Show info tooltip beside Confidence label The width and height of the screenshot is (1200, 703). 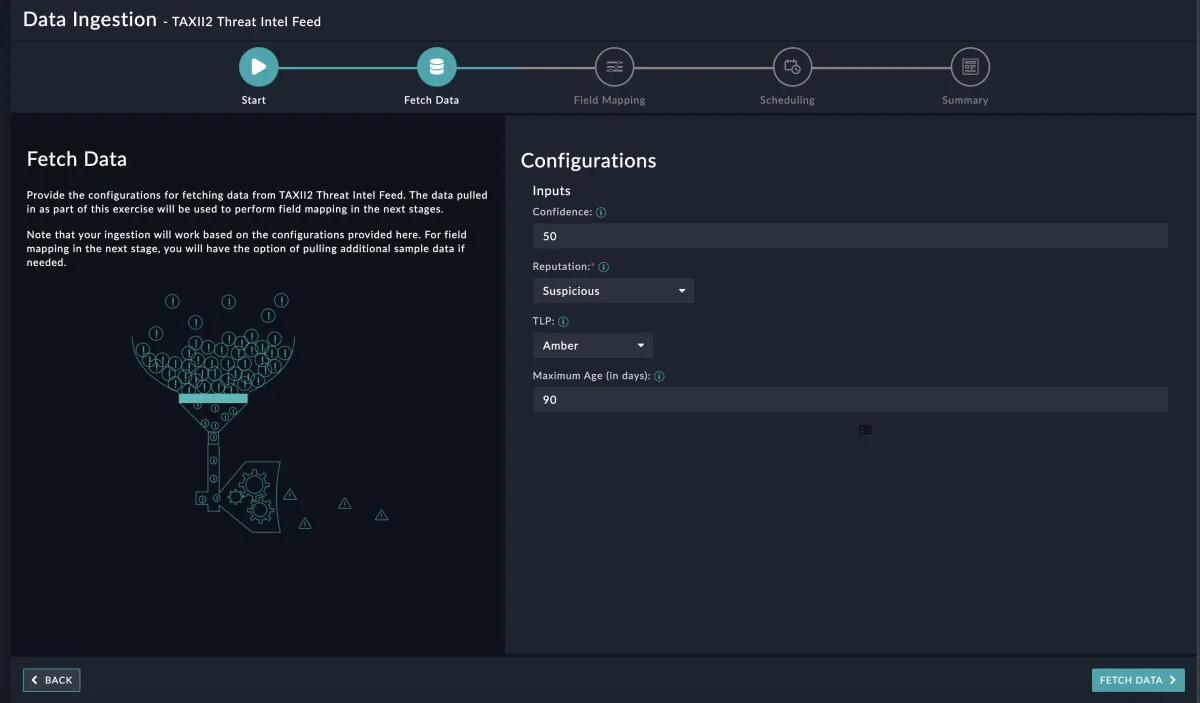601,212
